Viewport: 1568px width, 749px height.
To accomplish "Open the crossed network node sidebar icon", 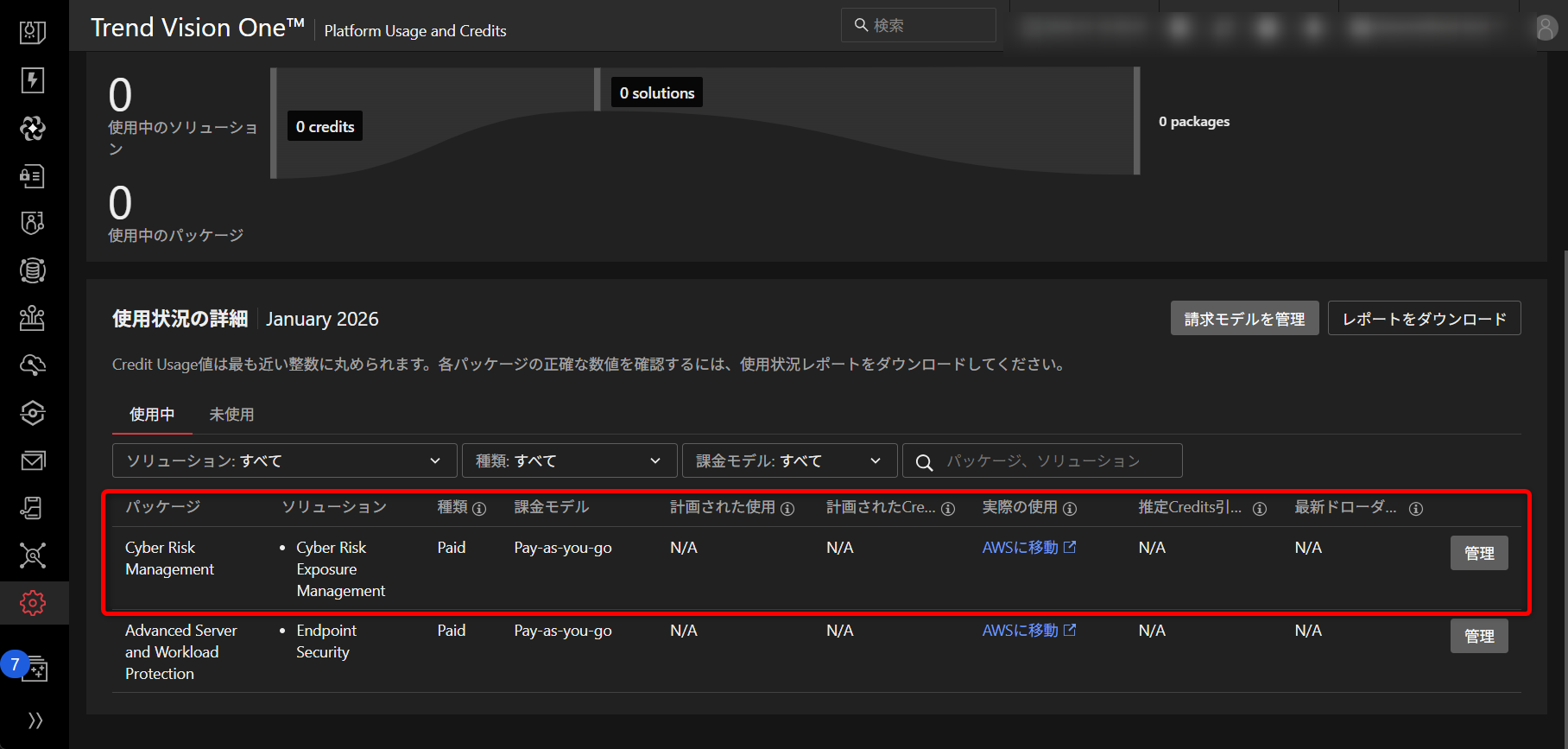I will [33, 555].
